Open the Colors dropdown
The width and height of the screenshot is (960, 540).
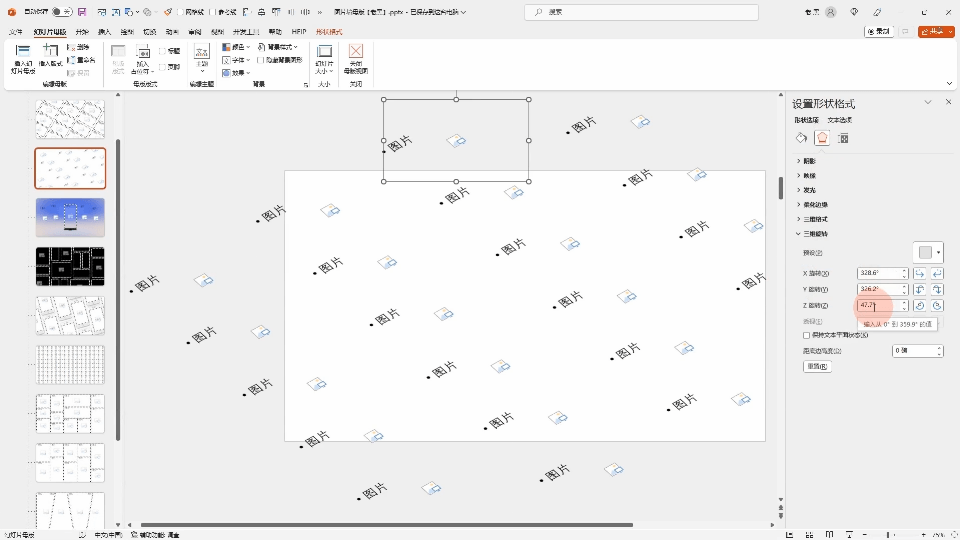coord(236,47)
